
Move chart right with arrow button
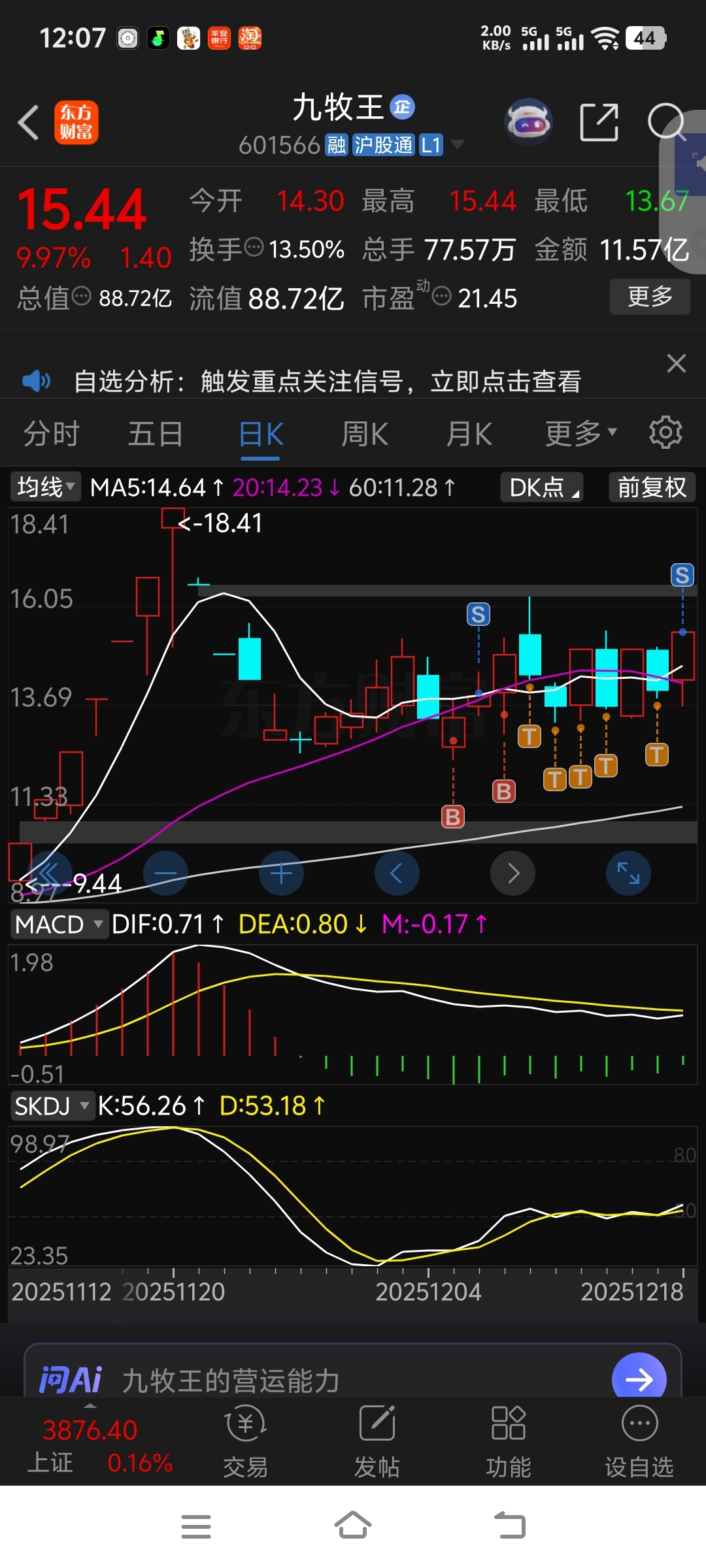[x=513, y=873]
